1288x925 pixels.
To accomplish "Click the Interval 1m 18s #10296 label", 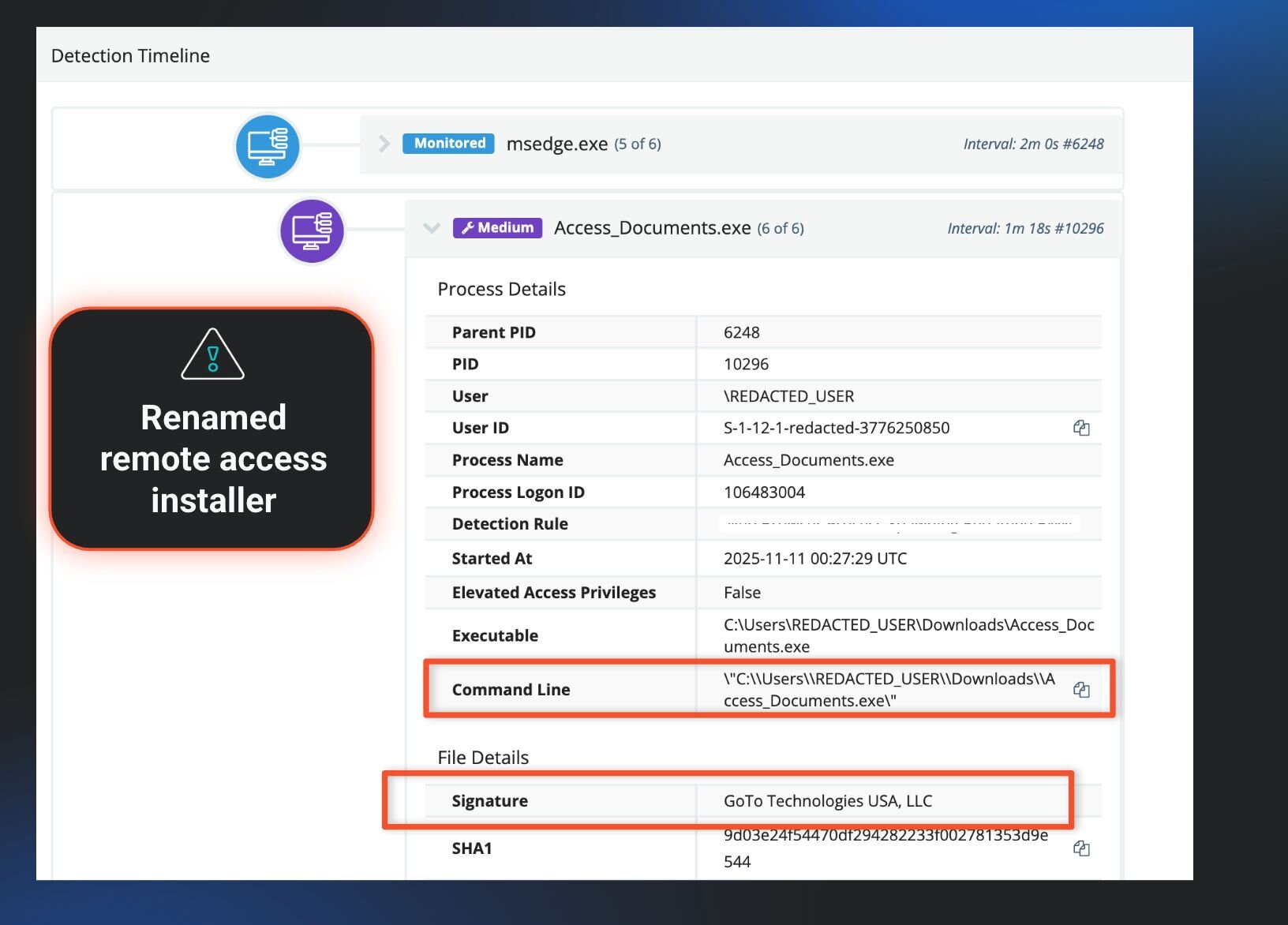I will [1024, 228].
